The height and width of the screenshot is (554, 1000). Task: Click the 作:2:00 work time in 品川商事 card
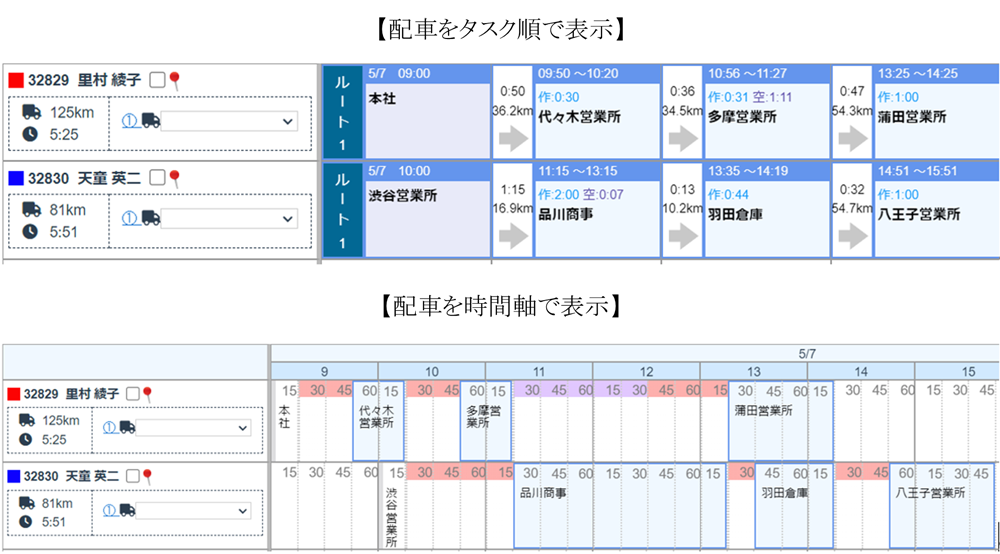(x=559, y=194)
